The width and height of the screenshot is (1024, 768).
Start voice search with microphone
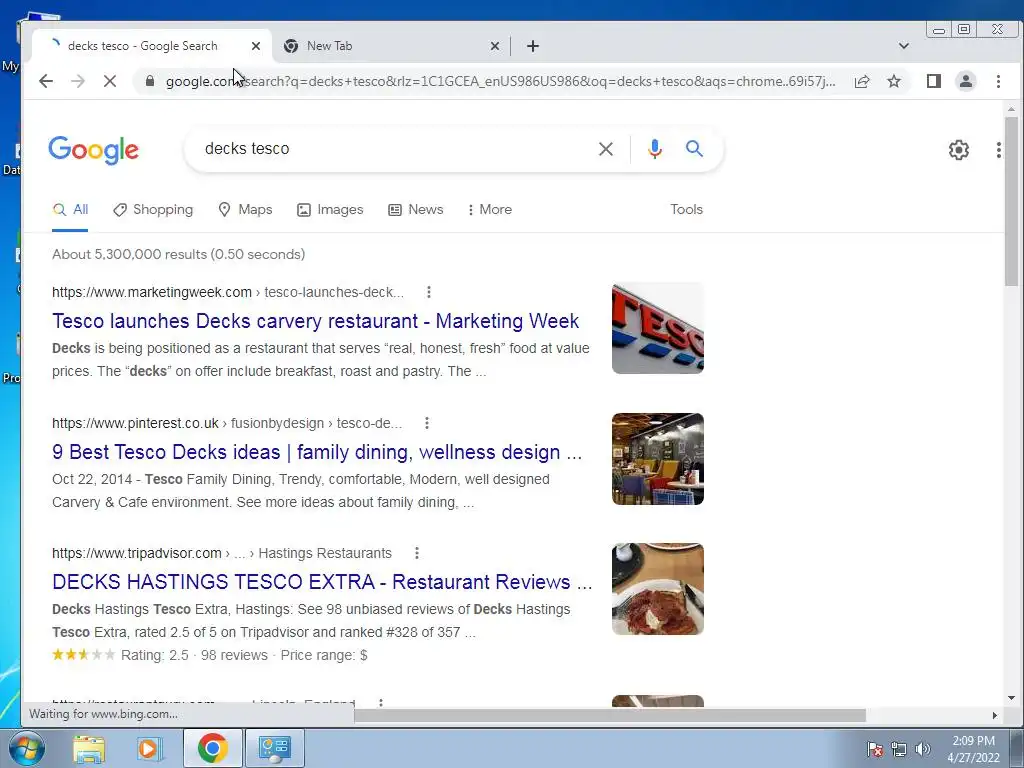(x=654, y=149)
